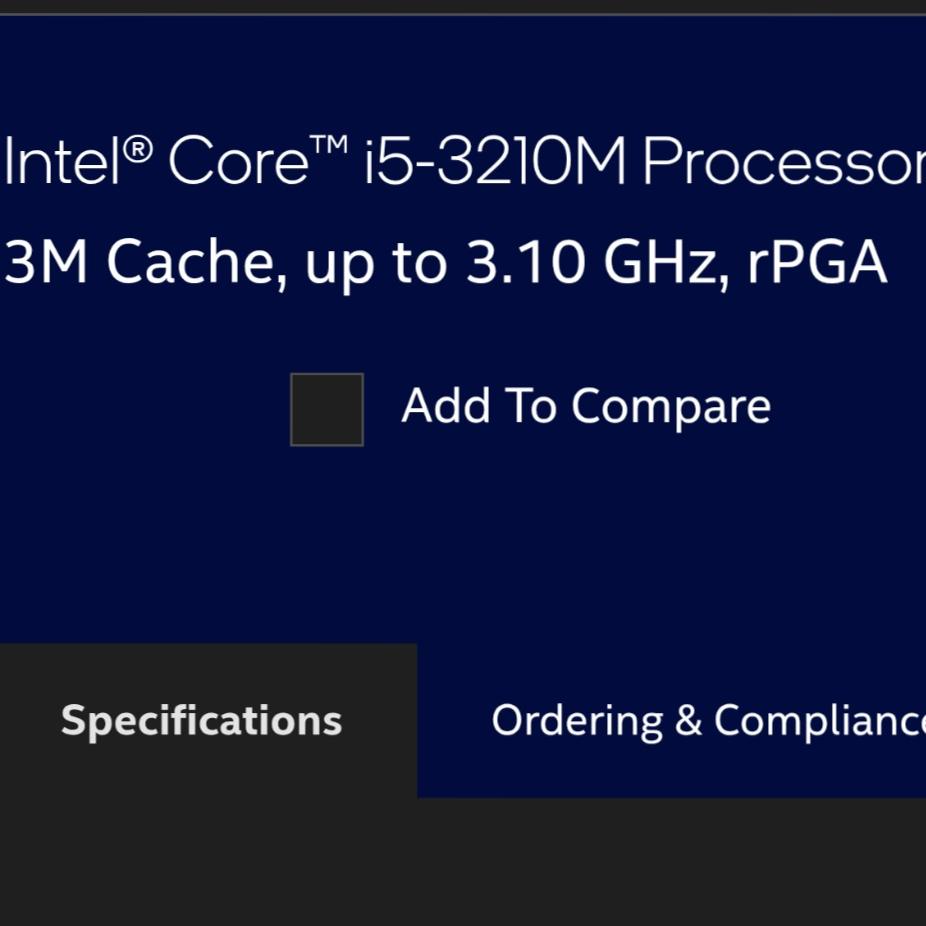Click the 3M Cache subtitle line

click(445, 263)
